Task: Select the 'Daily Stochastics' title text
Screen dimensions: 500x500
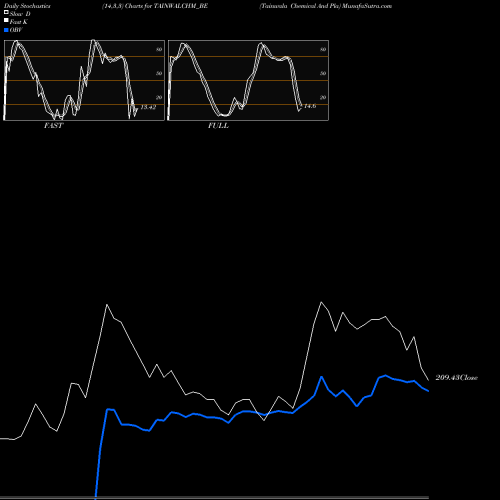Action: (27, 6)
